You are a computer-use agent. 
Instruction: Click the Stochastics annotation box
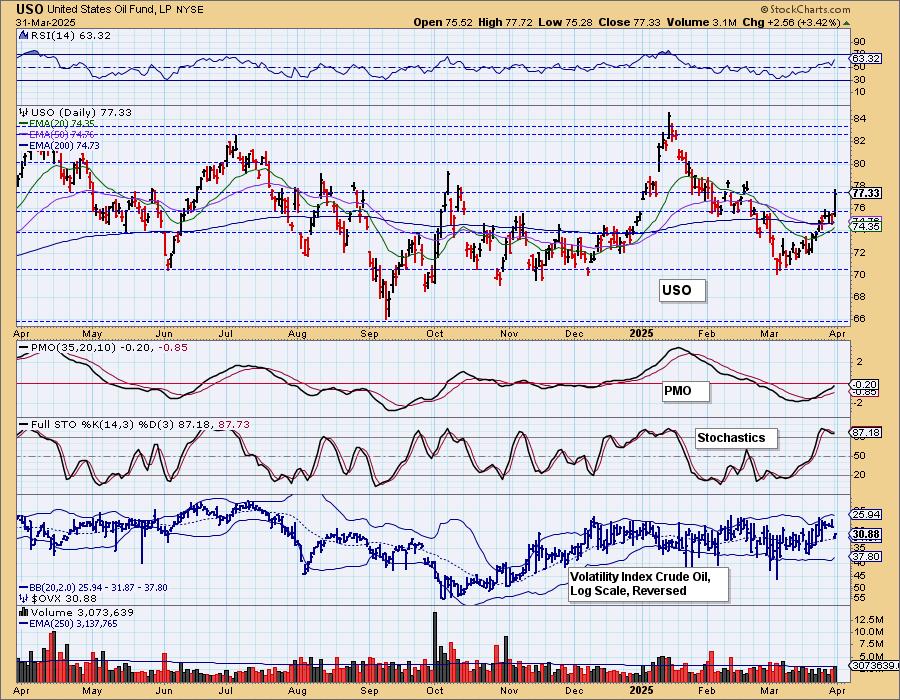[x=736, y=438]
